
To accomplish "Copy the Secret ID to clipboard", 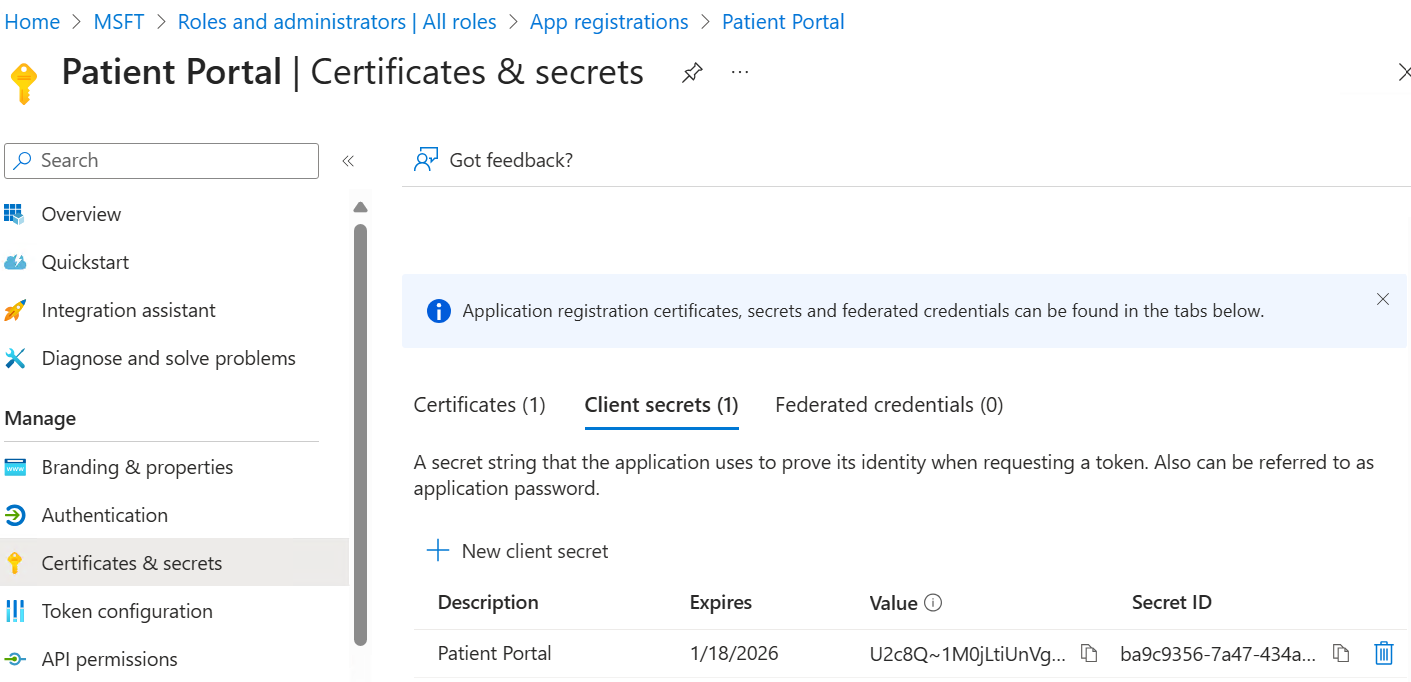I will pos(1341,654).
